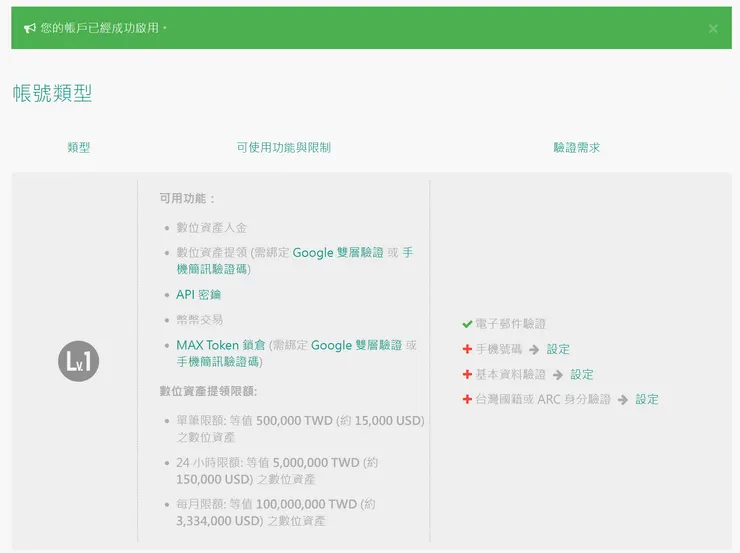
Task: Open 設定 link for 手機號碼
Action: (558, 349)
